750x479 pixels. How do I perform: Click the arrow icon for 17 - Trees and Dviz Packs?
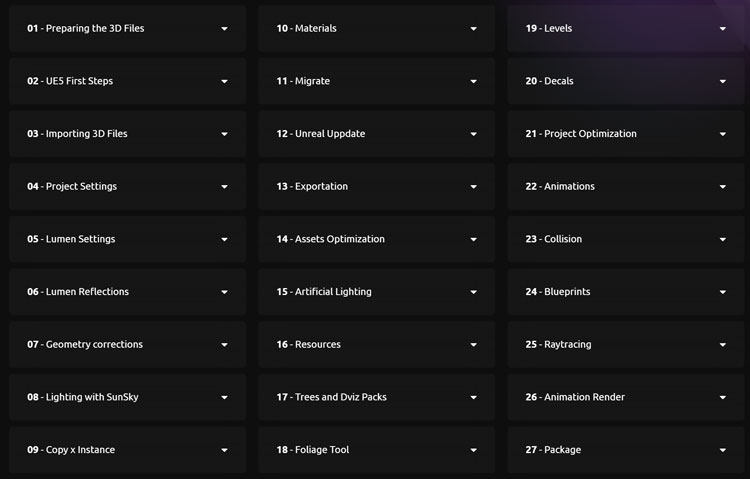(x=473, y=398)
